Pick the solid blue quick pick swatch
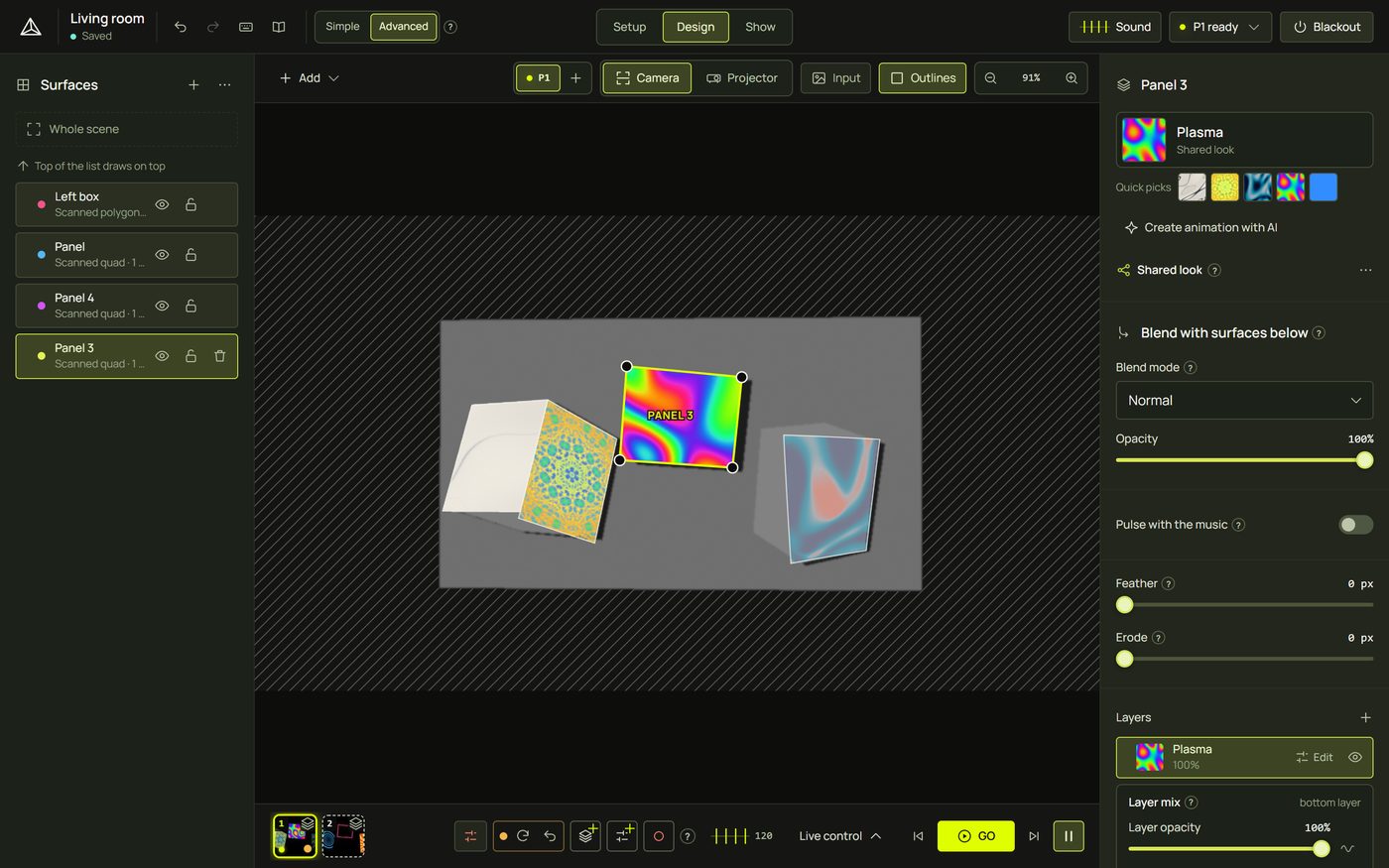 tap(1324, 187)
